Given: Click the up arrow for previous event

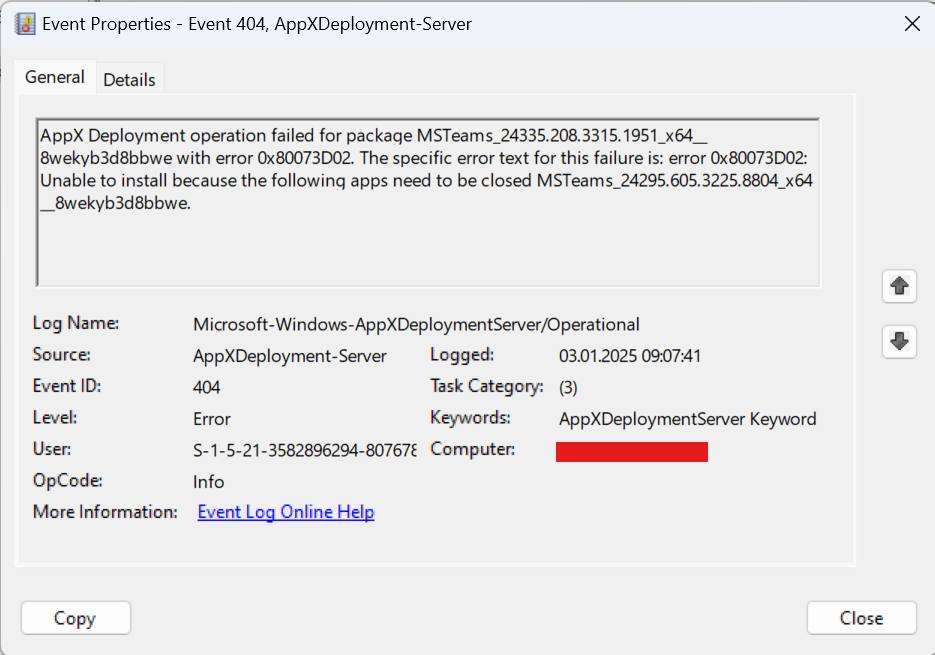Looking at the screenshot, I should click(899, 286).
